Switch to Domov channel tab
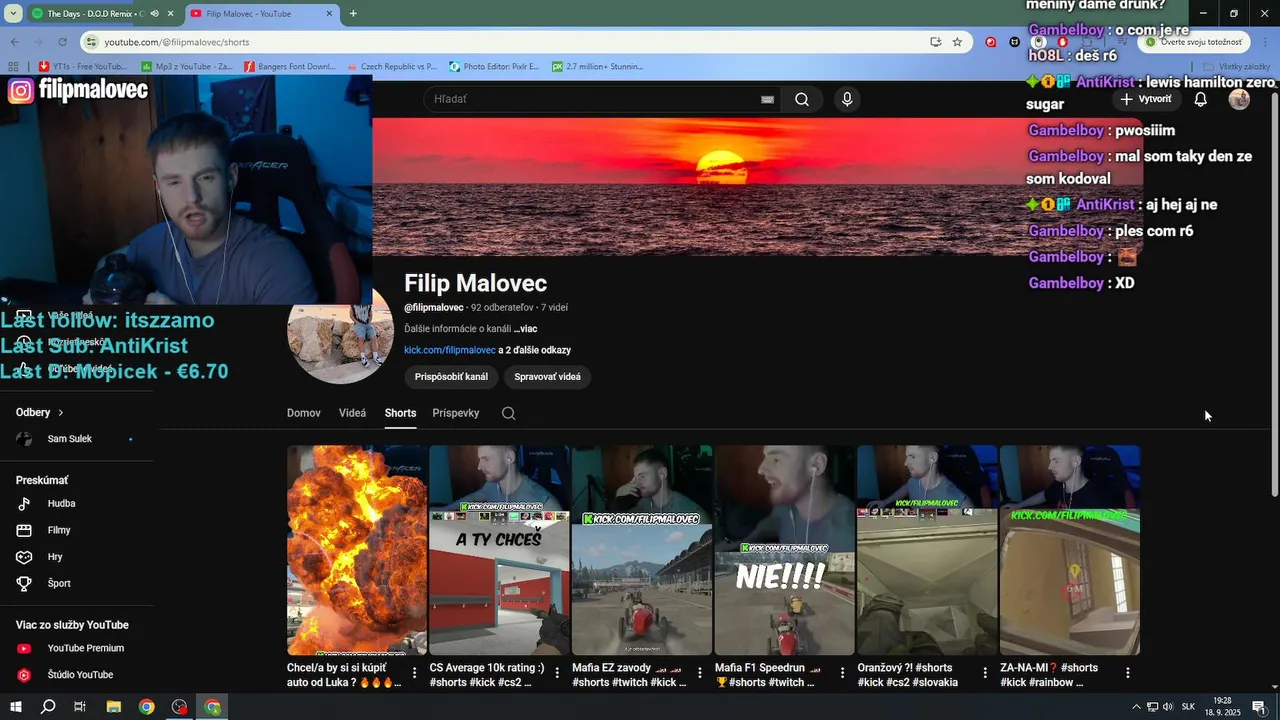The width and height of the screenshot is (1280, 720). click(x=304, y=413)
